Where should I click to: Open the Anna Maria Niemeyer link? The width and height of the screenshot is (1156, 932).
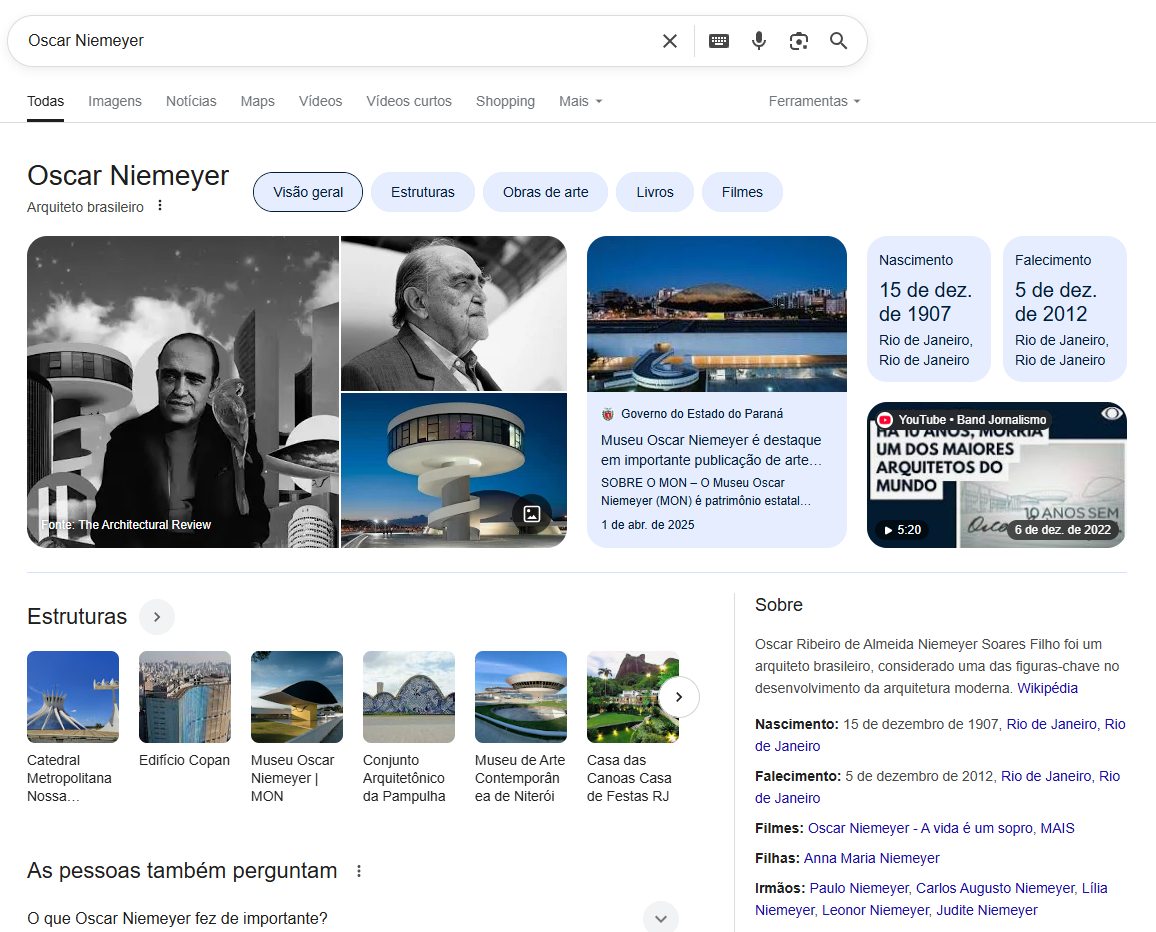(871, 858)
